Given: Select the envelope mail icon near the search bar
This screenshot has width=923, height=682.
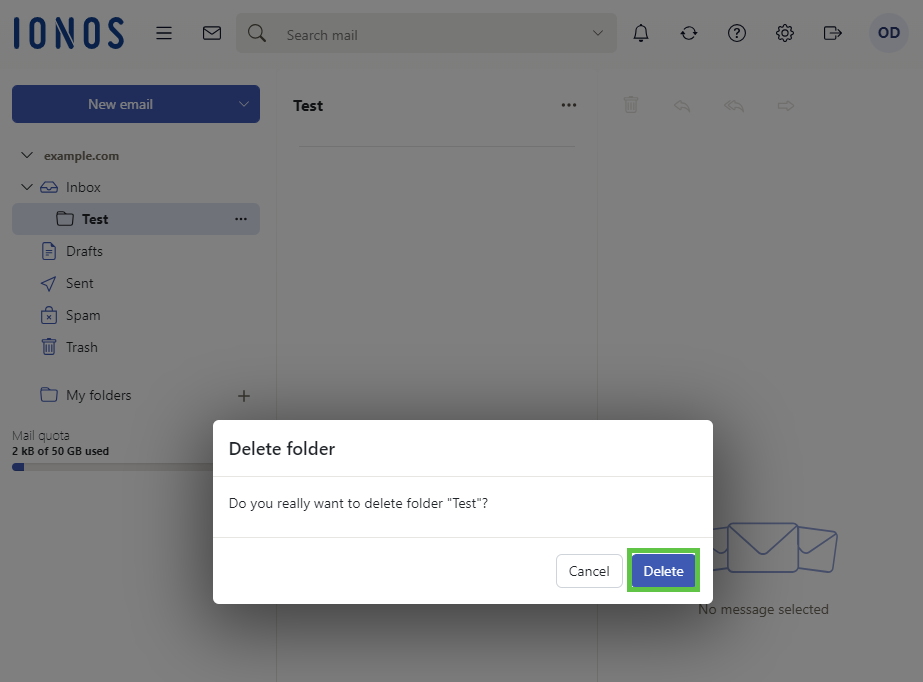Looking at the screenshot, I should click(x=212, y=33).
